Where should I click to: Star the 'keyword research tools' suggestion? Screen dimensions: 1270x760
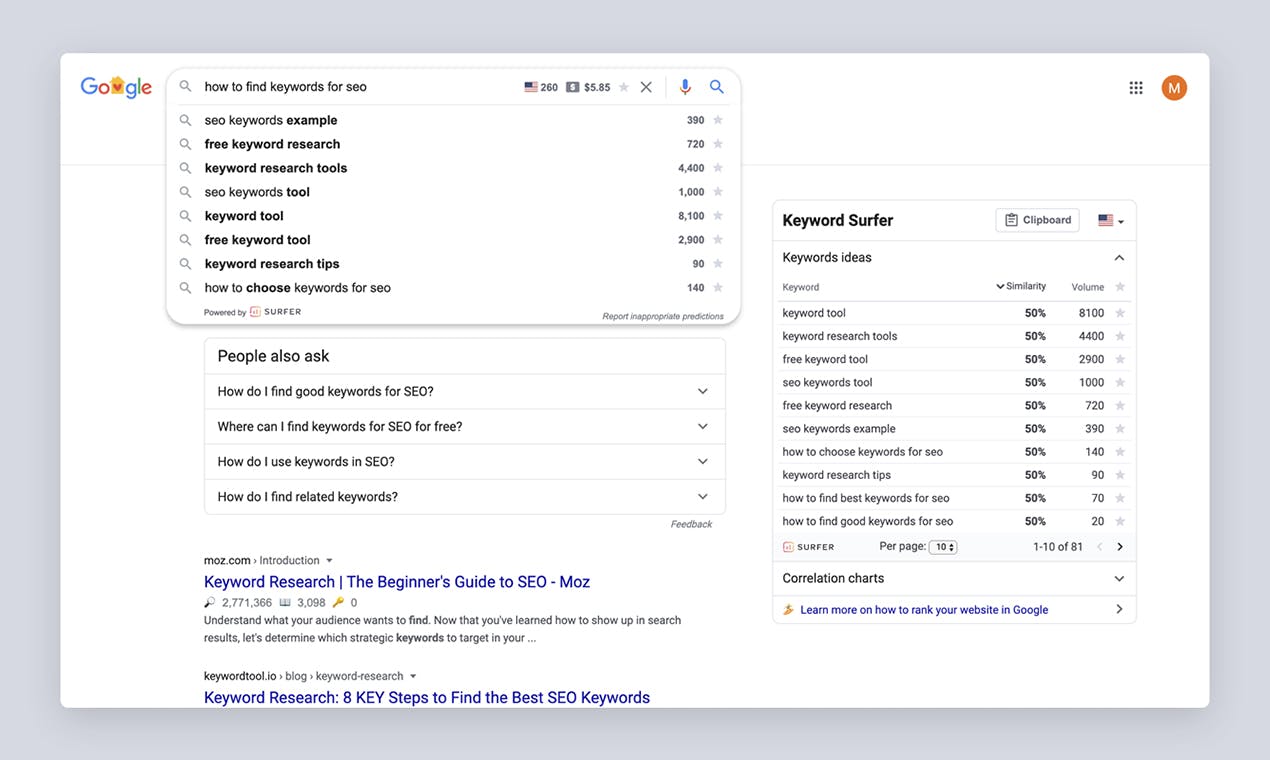click(x=718, y=168)
